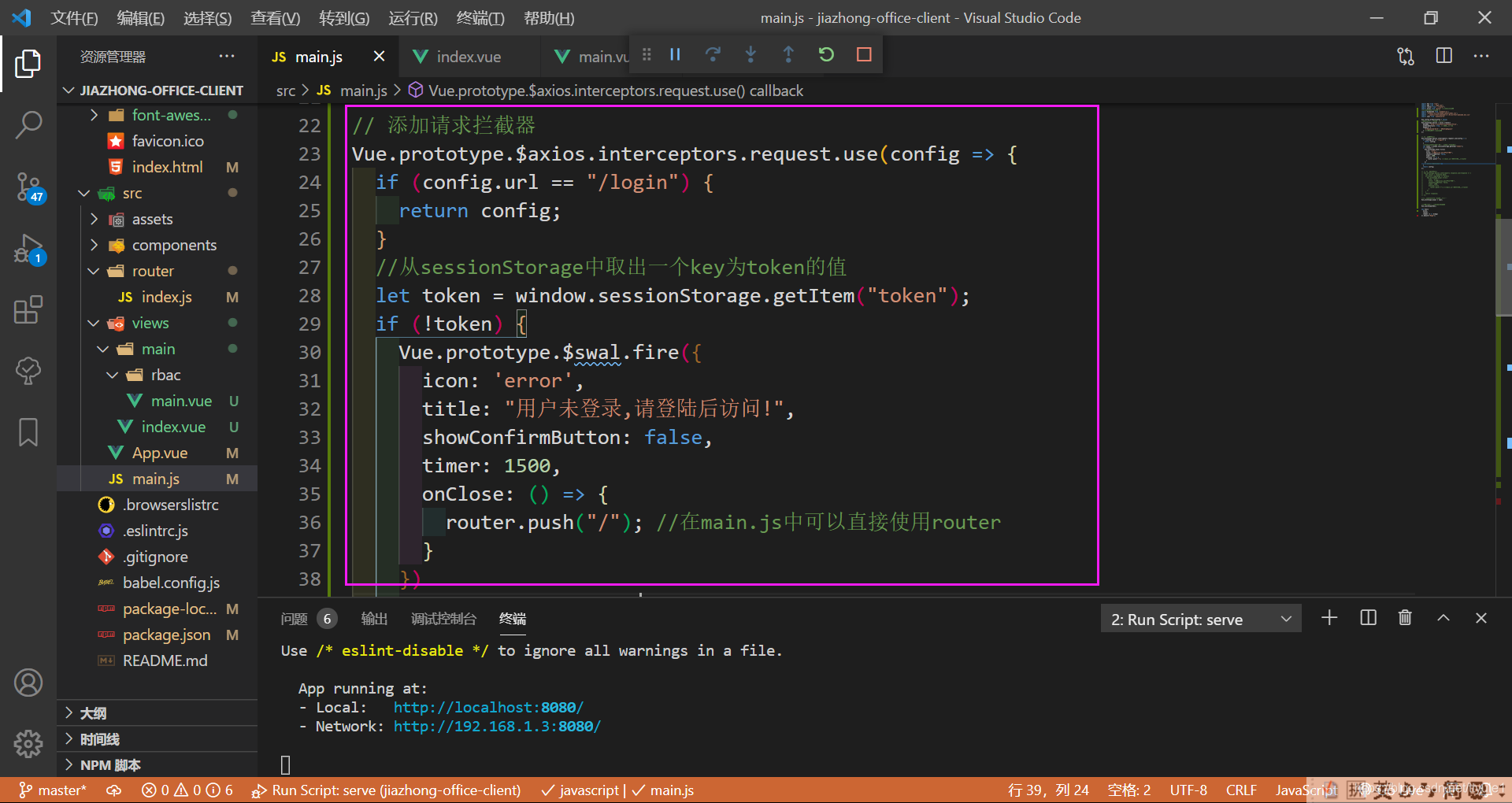Close the main.js editor tab

tap(379, 56)
